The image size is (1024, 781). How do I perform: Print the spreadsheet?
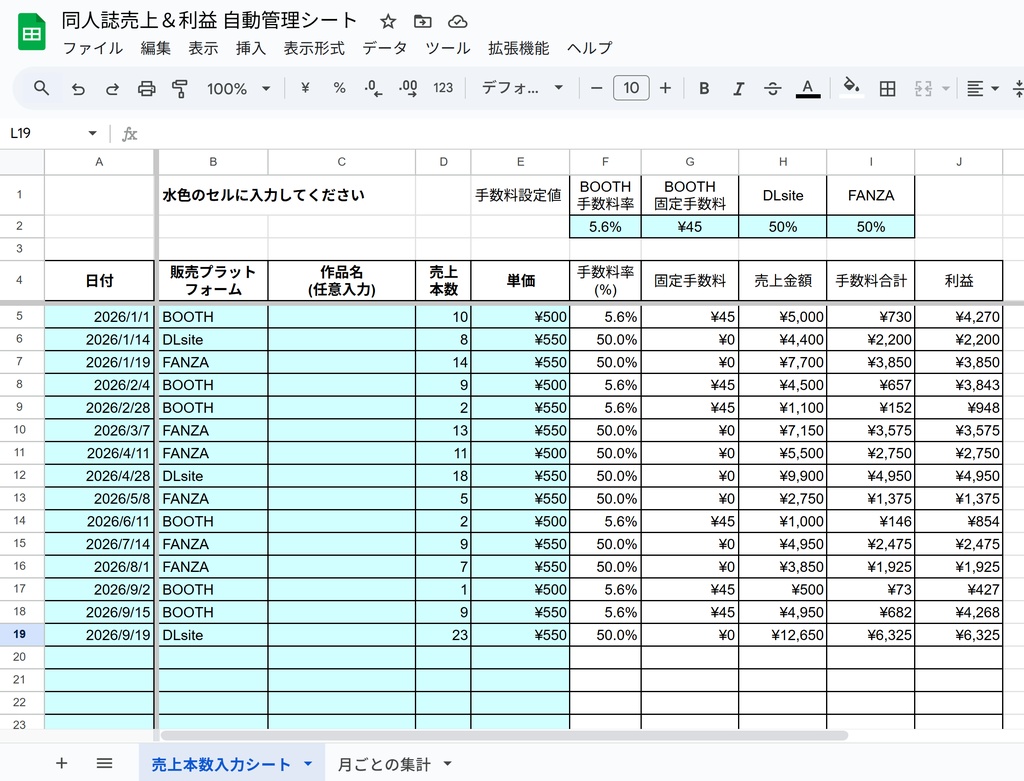[x=146, y=88]
